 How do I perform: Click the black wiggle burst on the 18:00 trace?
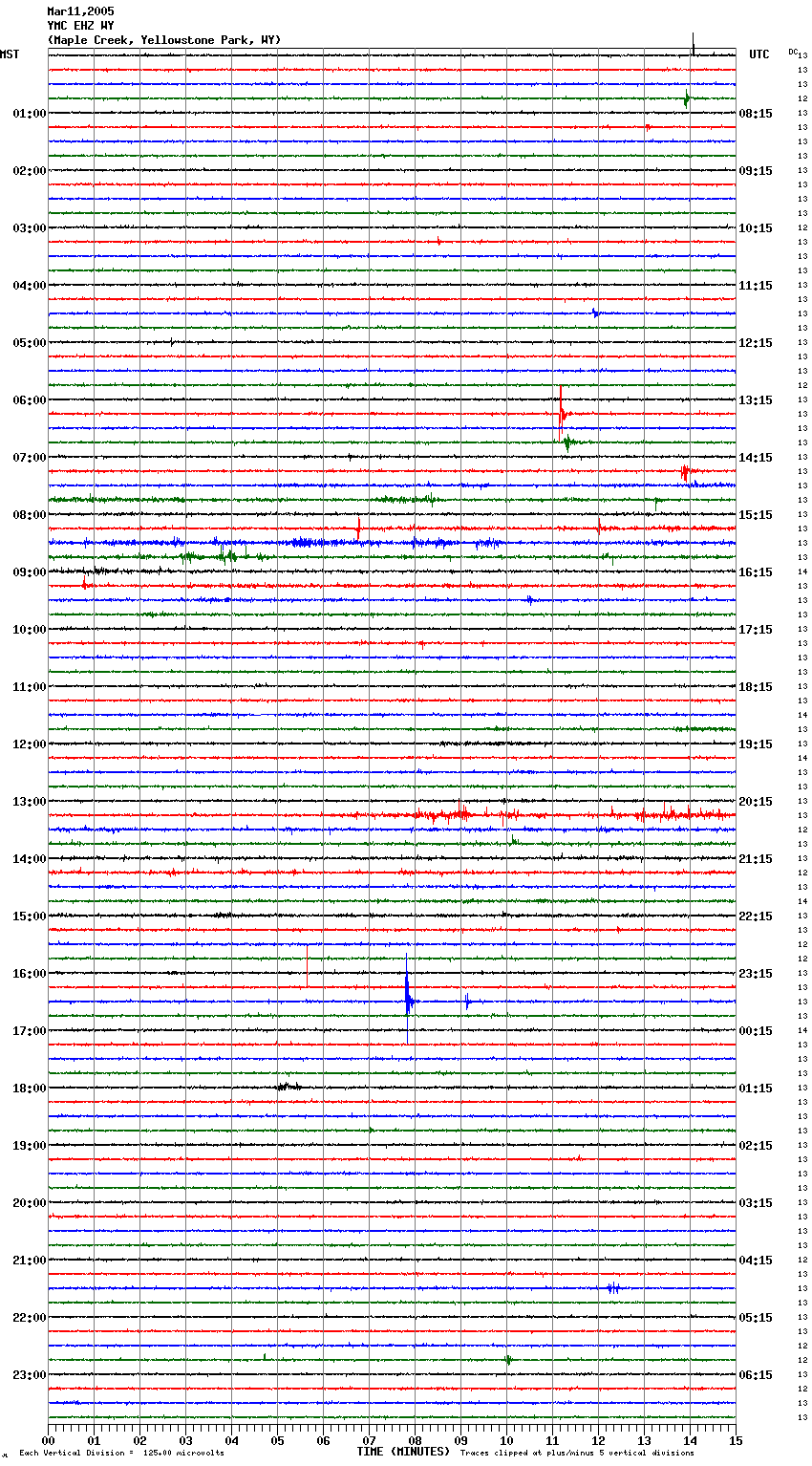pyautogui.click(x=288, y=1086)
